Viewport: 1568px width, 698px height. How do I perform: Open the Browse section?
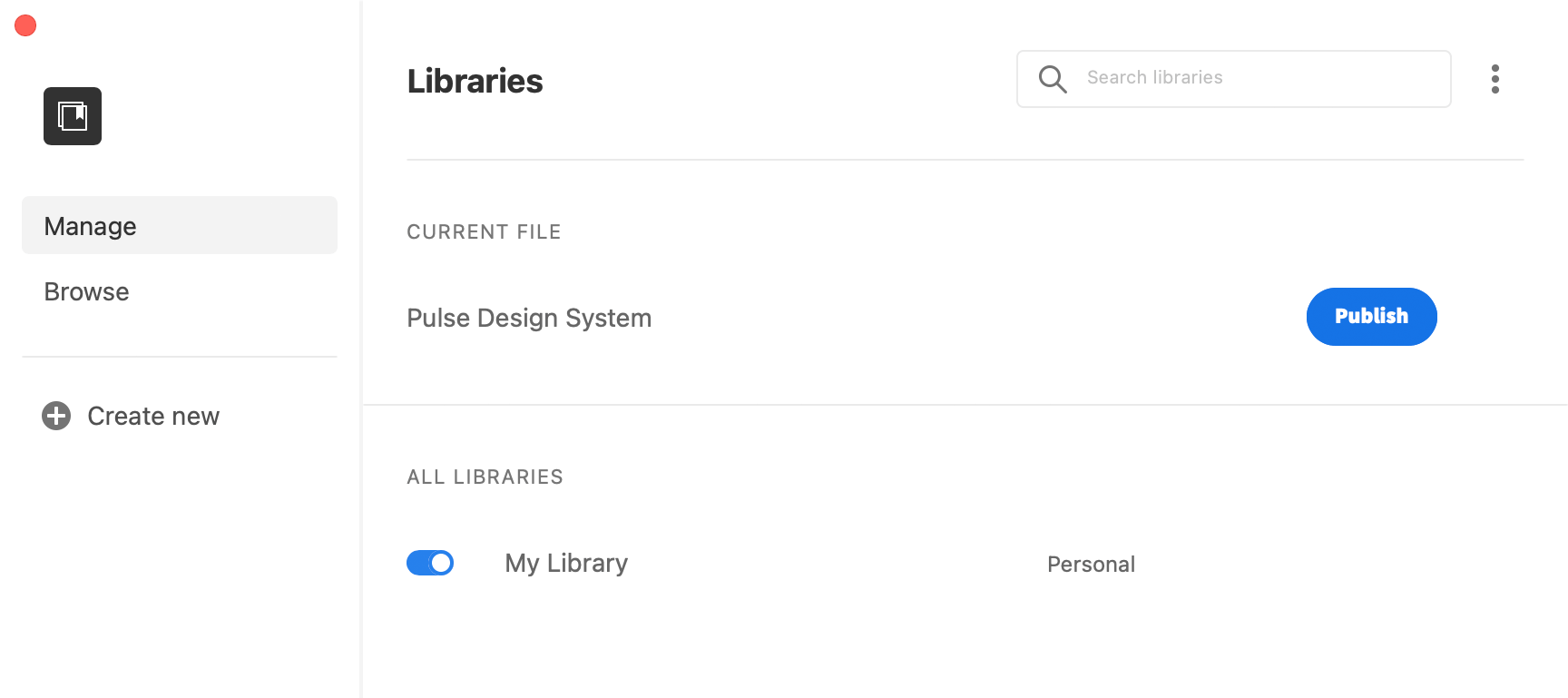tap(86, 291)
